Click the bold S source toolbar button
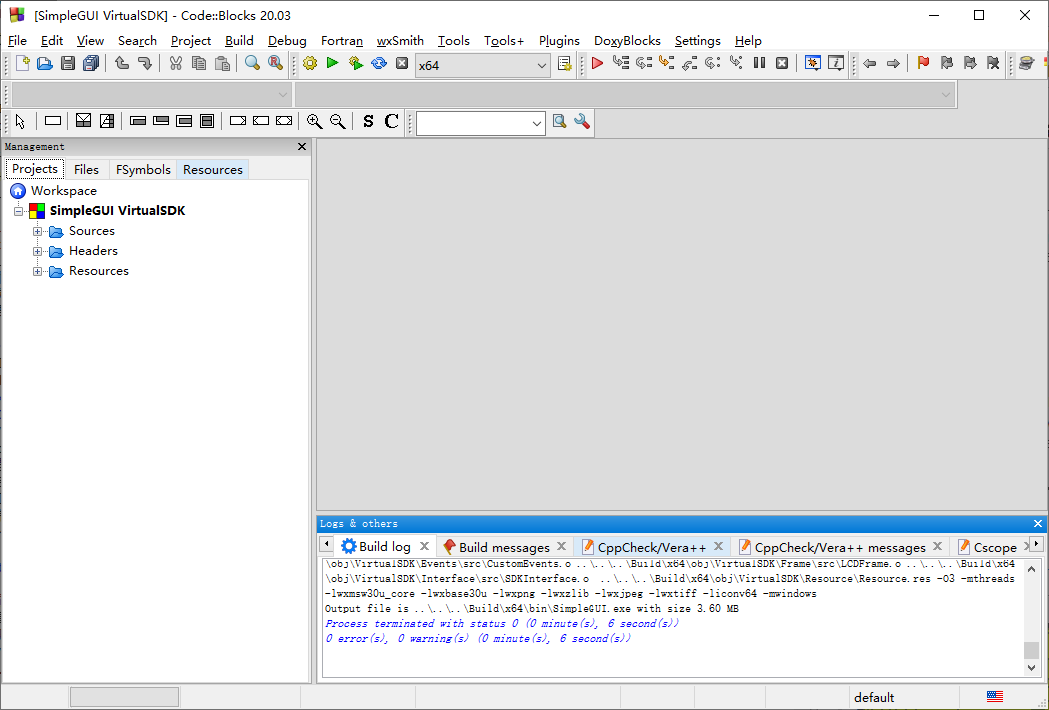Viewport: 1049px width, 710px height. click(x=368, y=121)
